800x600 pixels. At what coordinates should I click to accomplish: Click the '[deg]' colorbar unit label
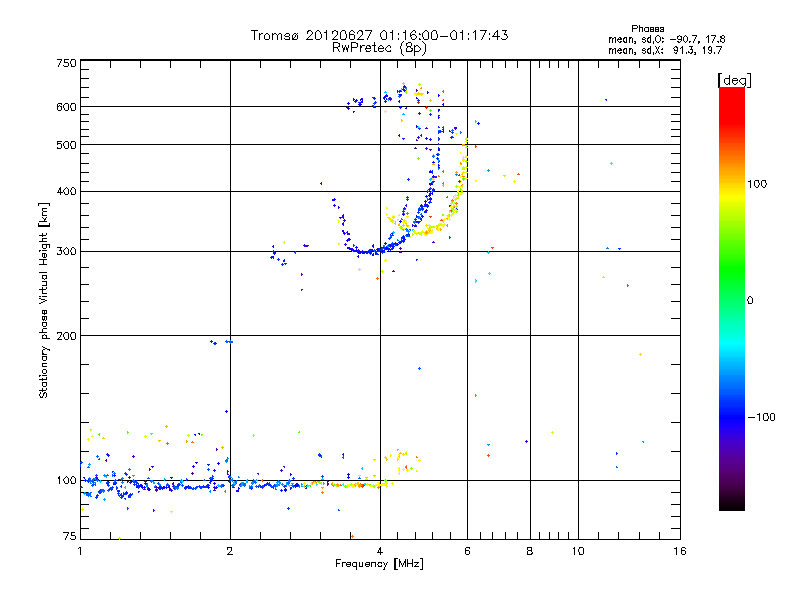point(734,80)
